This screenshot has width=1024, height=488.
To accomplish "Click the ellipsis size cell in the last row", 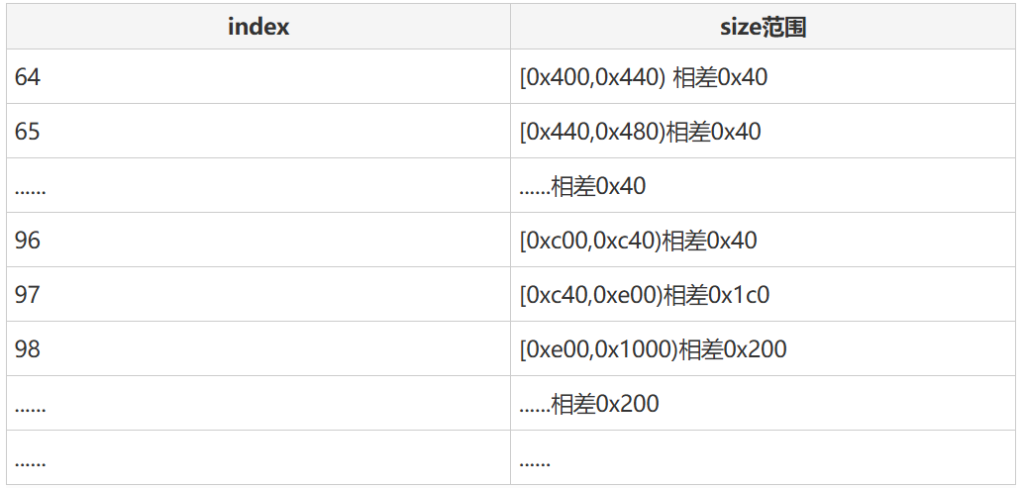I will pos(535,460).
